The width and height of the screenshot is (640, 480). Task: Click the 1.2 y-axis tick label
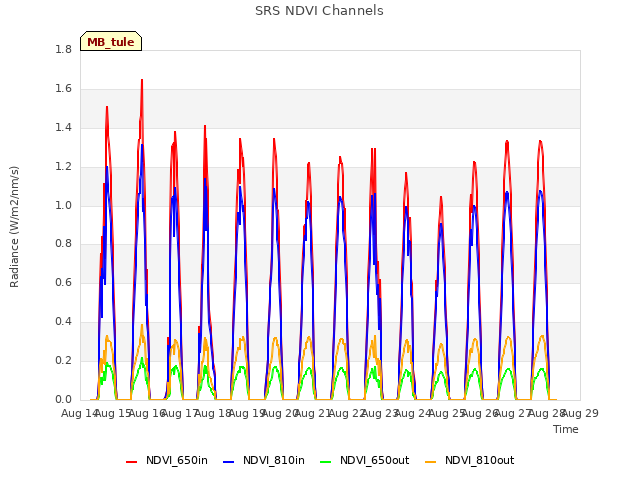coord(63,167)
